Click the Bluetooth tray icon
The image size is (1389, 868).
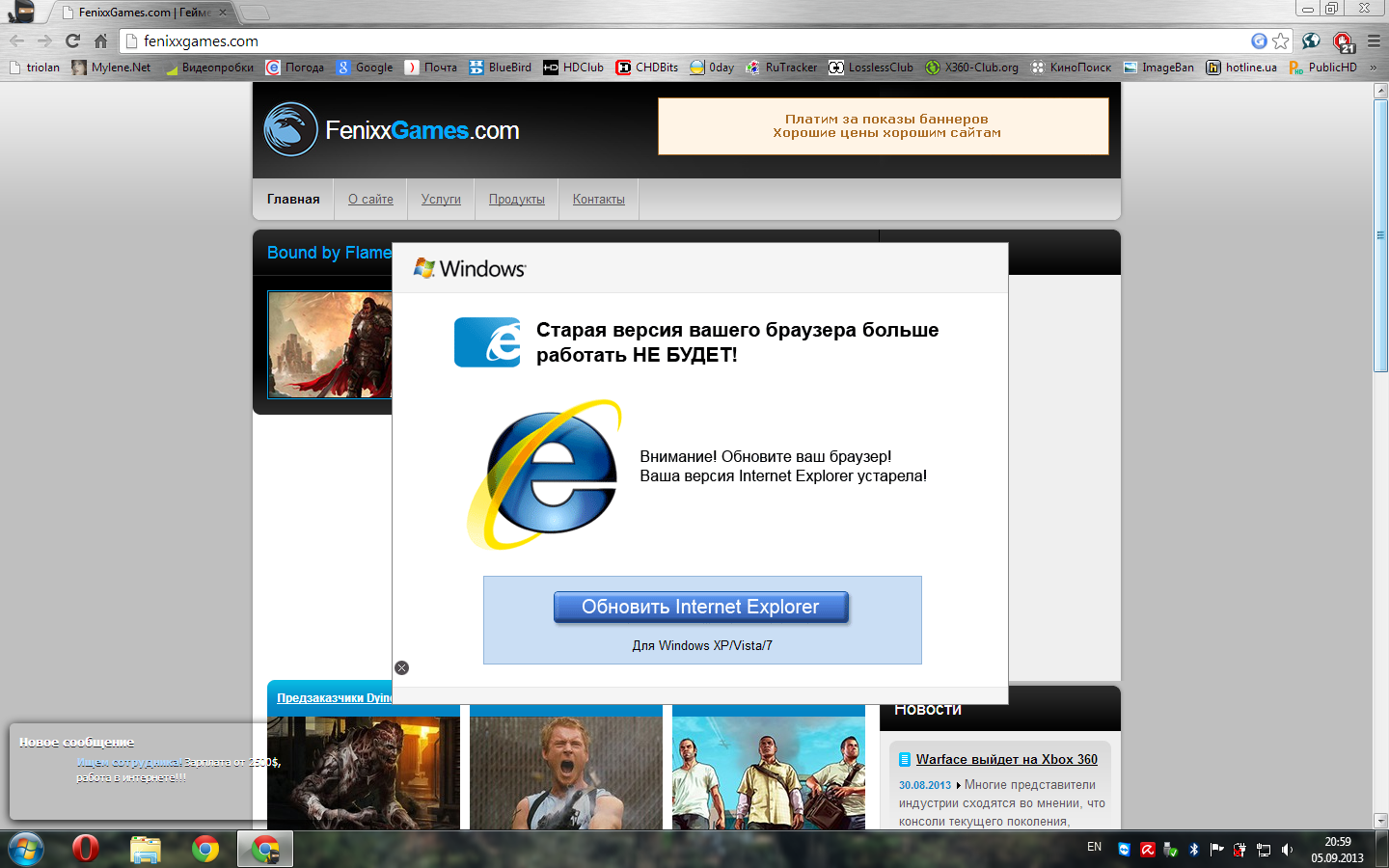click(1193, 850)
